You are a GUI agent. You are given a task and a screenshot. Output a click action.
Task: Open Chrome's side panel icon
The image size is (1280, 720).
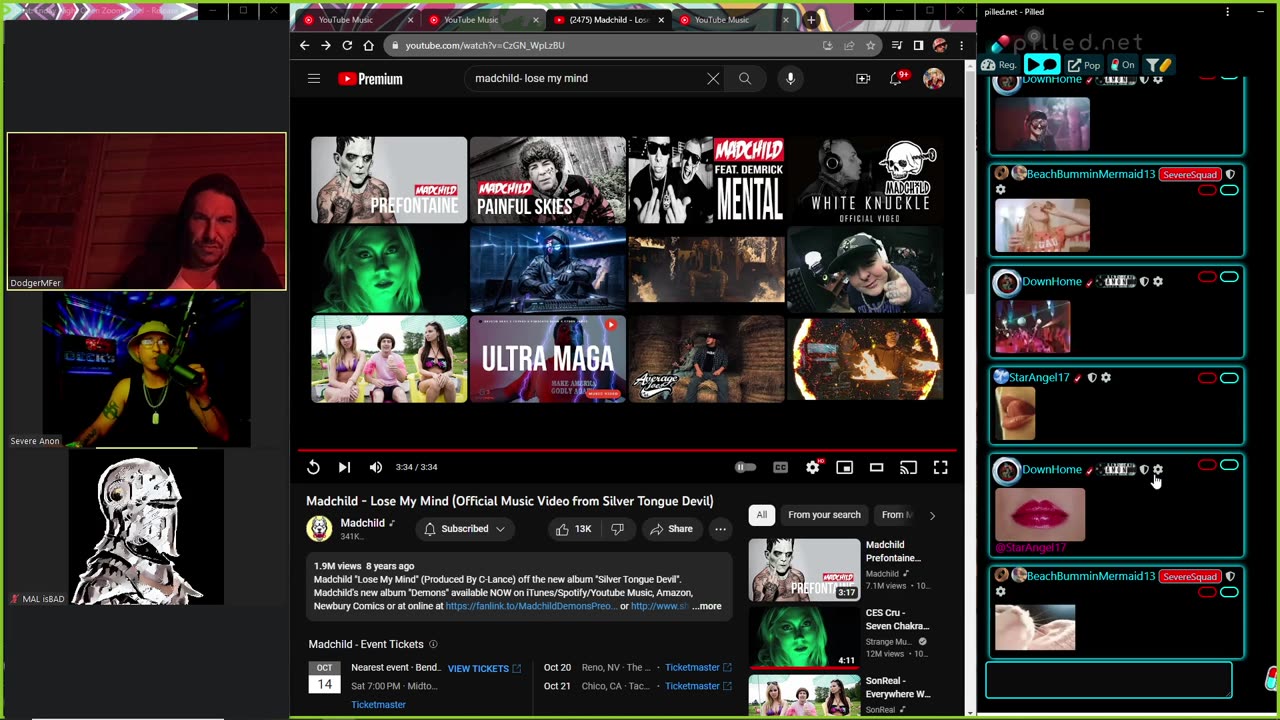pyautogui.click(x=918, y=45)
